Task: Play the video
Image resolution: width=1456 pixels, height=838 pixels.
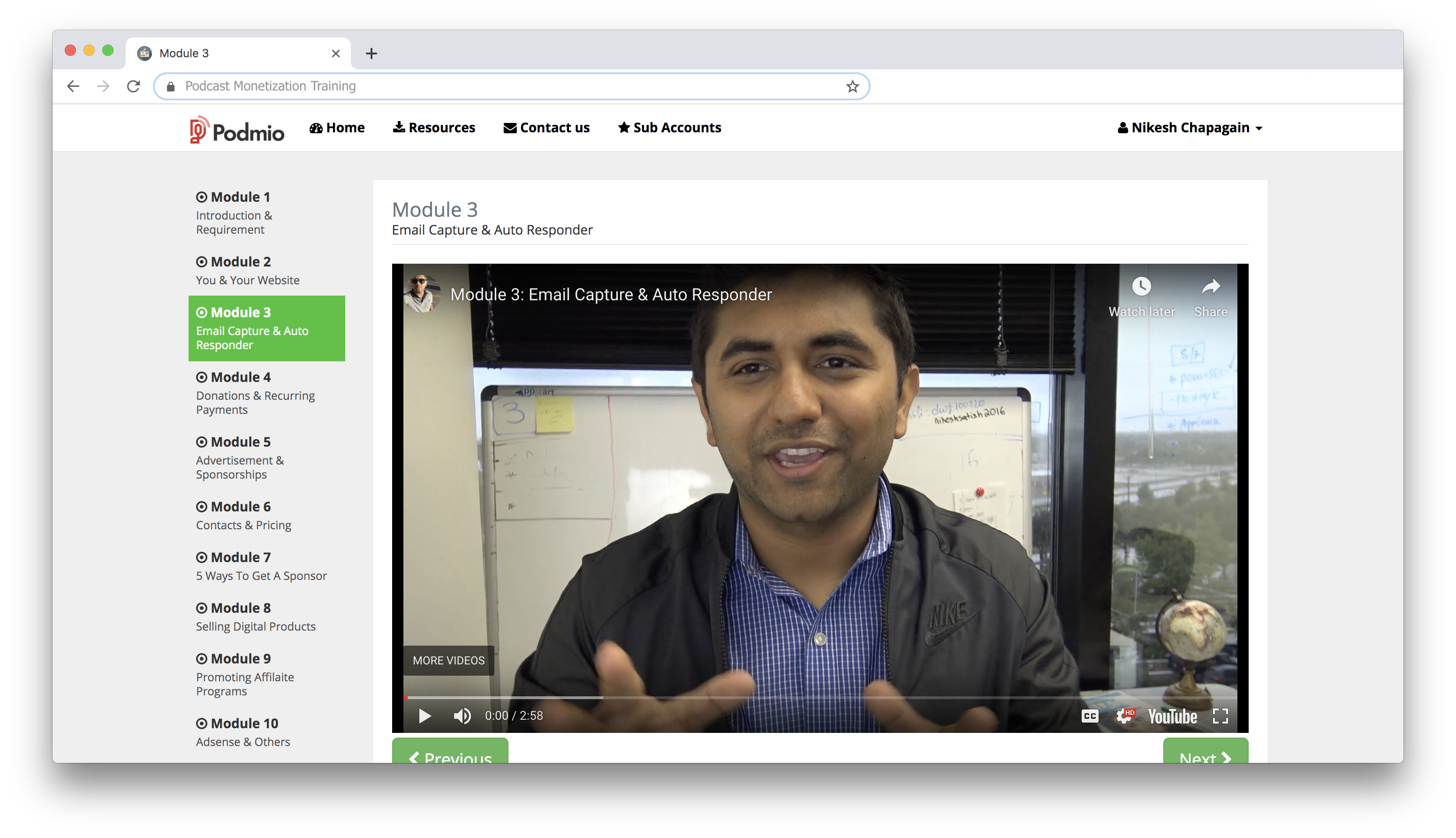Action: [x=425, y=716]
